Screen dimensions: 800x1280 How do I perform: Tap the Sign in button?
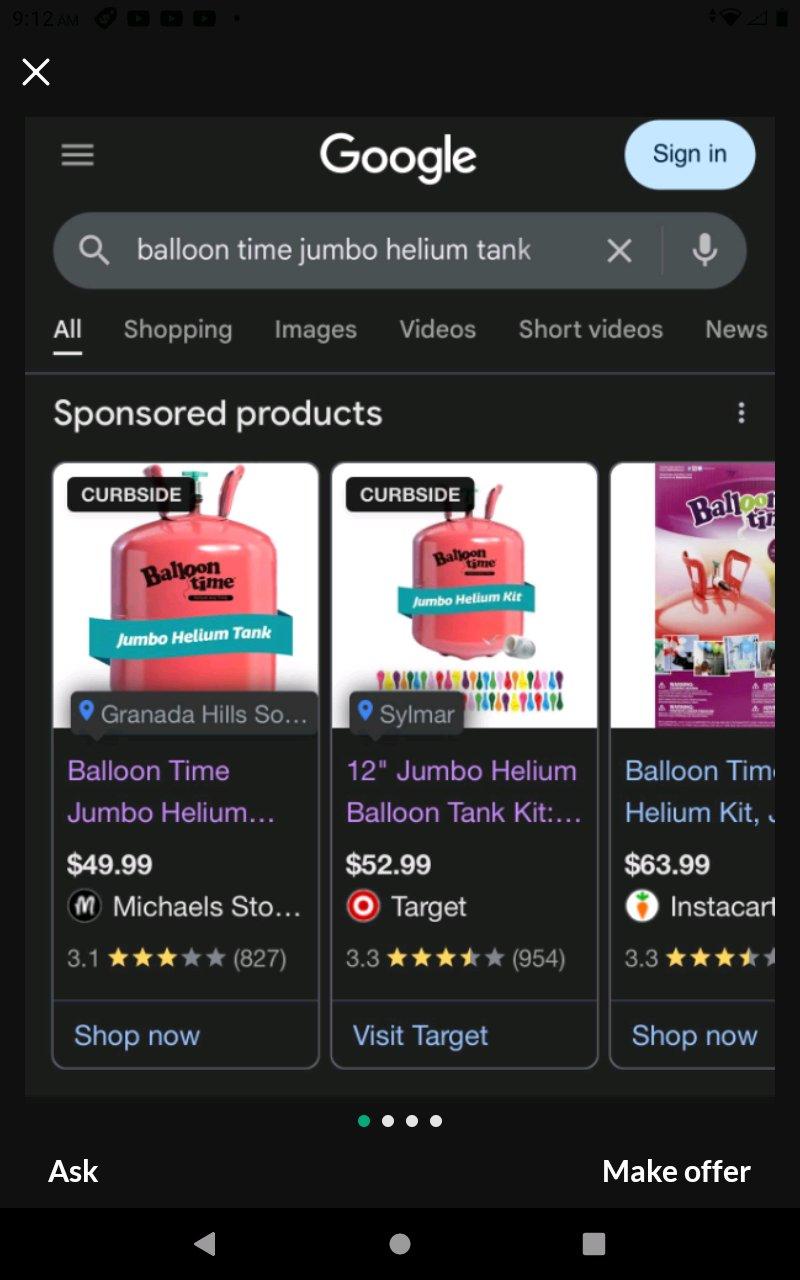click(x=689, y=154)
